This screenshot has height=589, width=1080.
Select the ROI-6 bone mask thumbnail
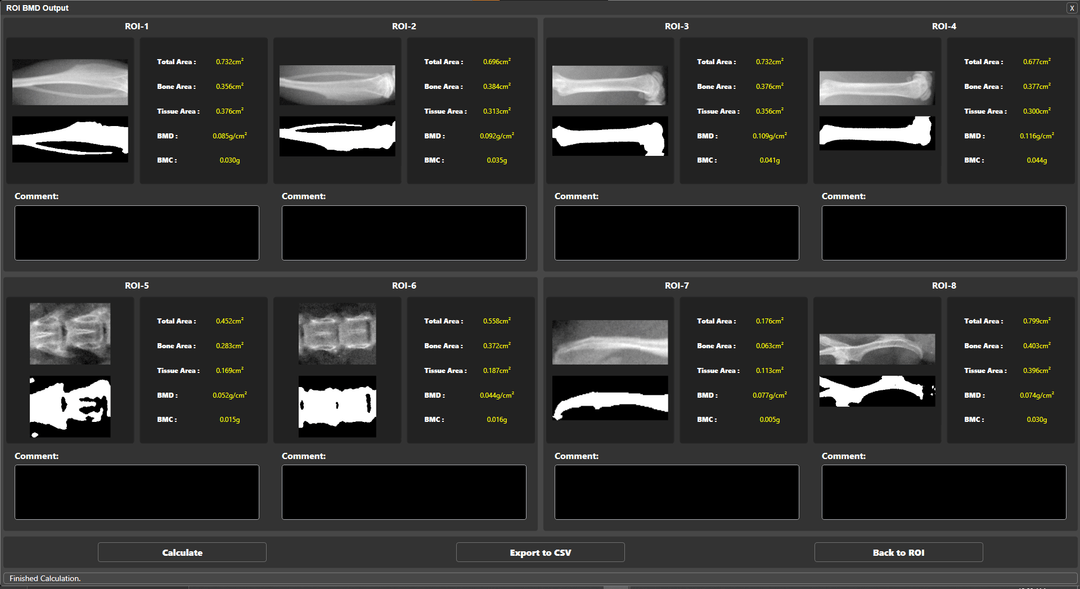pyautogui.click(x=338, y=406)
